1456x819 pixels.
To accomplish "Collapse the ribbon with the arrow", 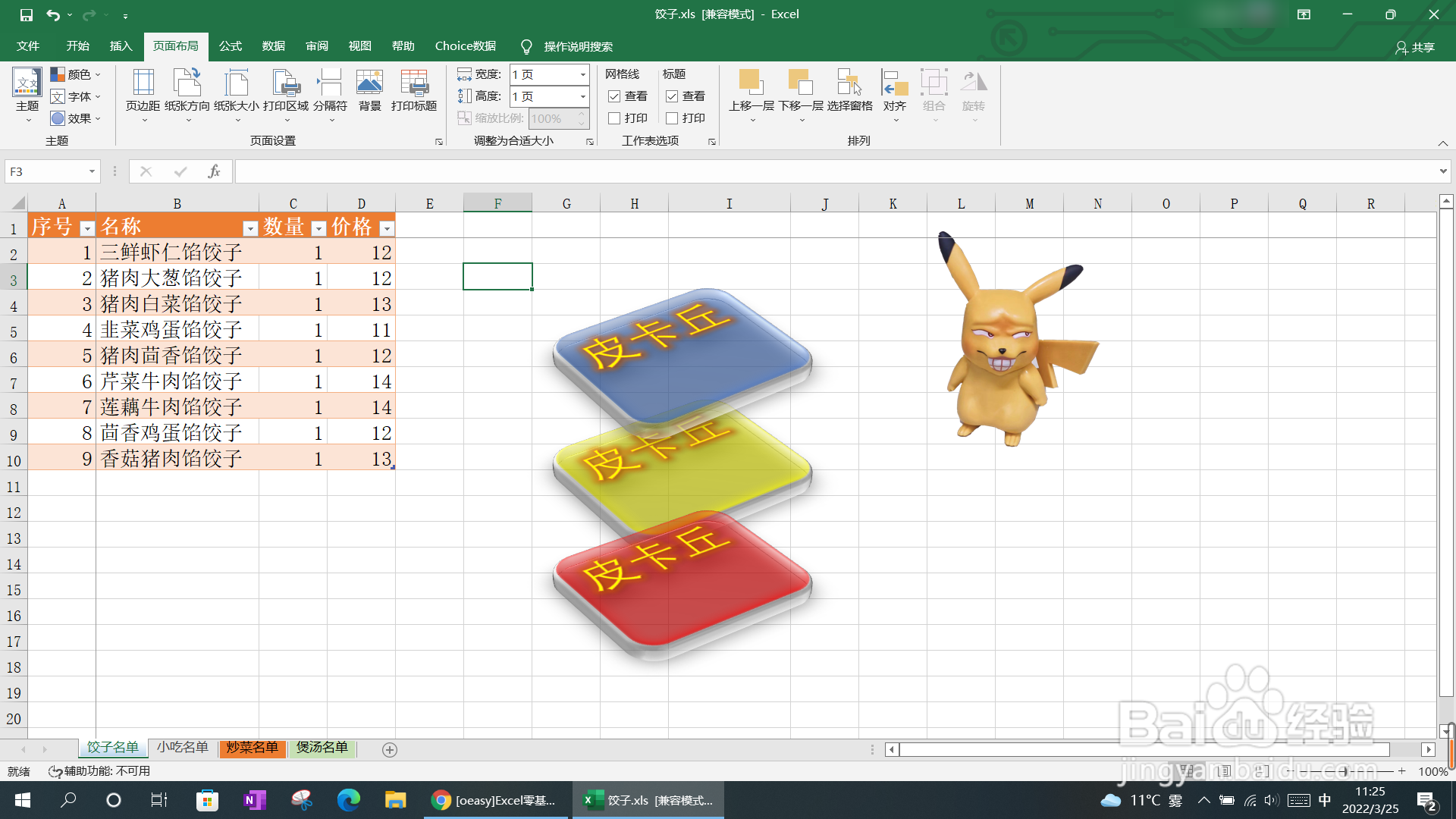I will 1442,143.
